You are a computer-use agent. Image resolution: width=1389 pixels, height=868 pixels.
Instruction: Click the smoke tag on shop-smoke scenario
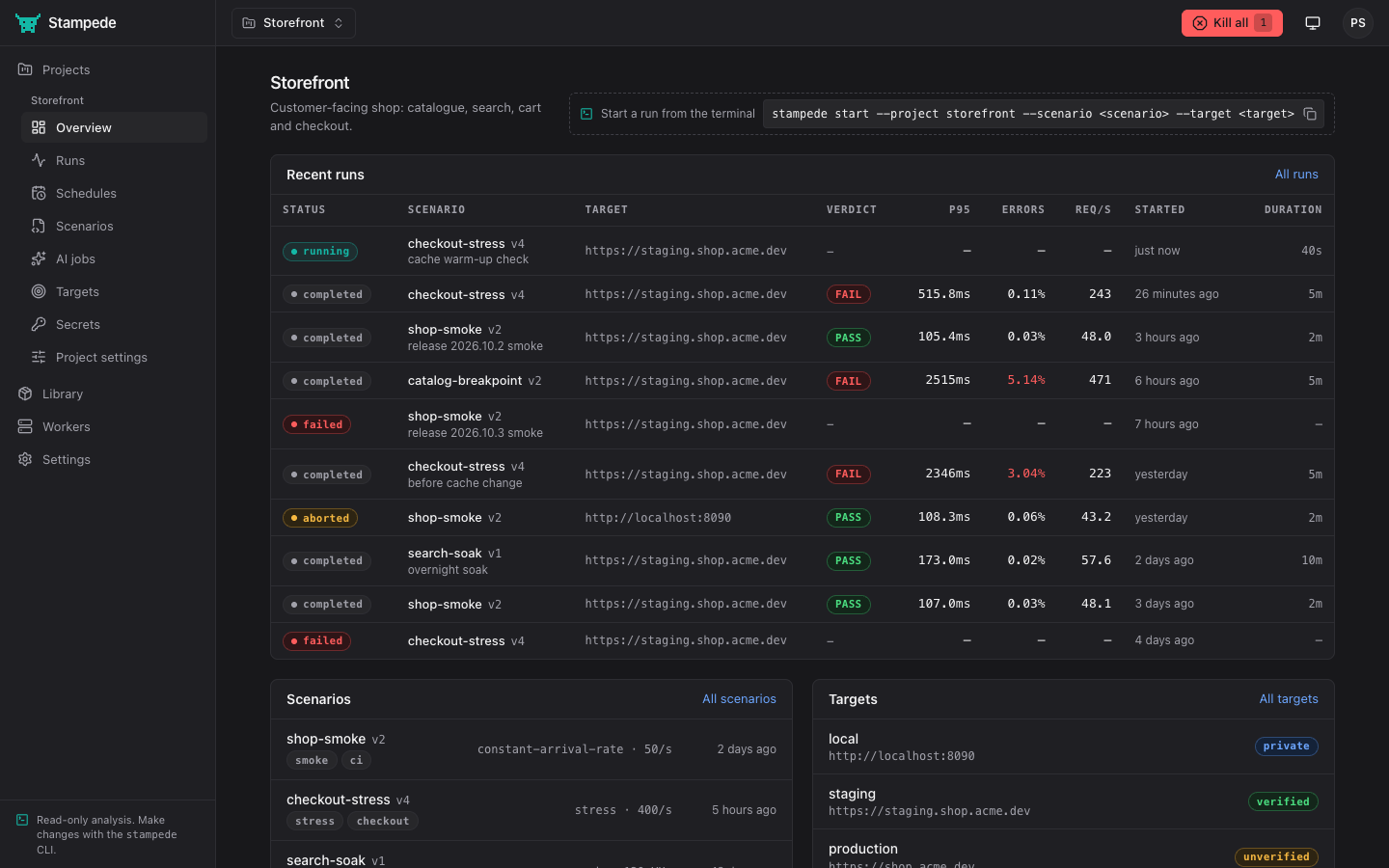click(312, 760)
